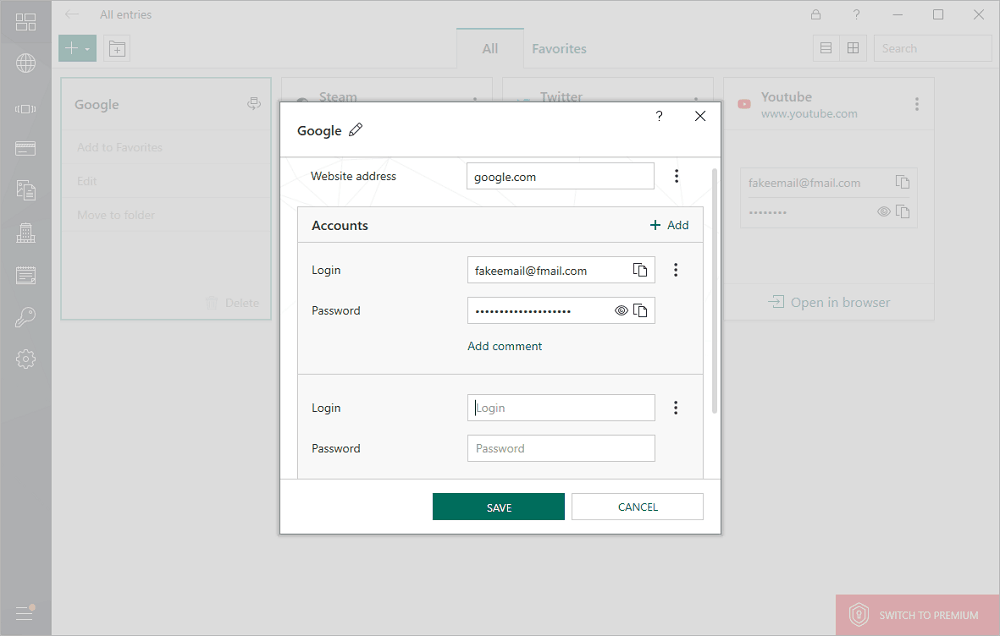Click the Search box in the toolbar

click(932, 48)
